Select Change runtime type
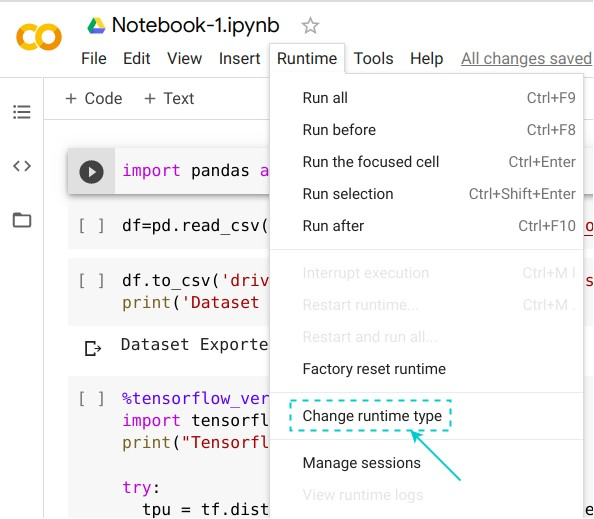594x519 pixels. [x=372, y=416]
